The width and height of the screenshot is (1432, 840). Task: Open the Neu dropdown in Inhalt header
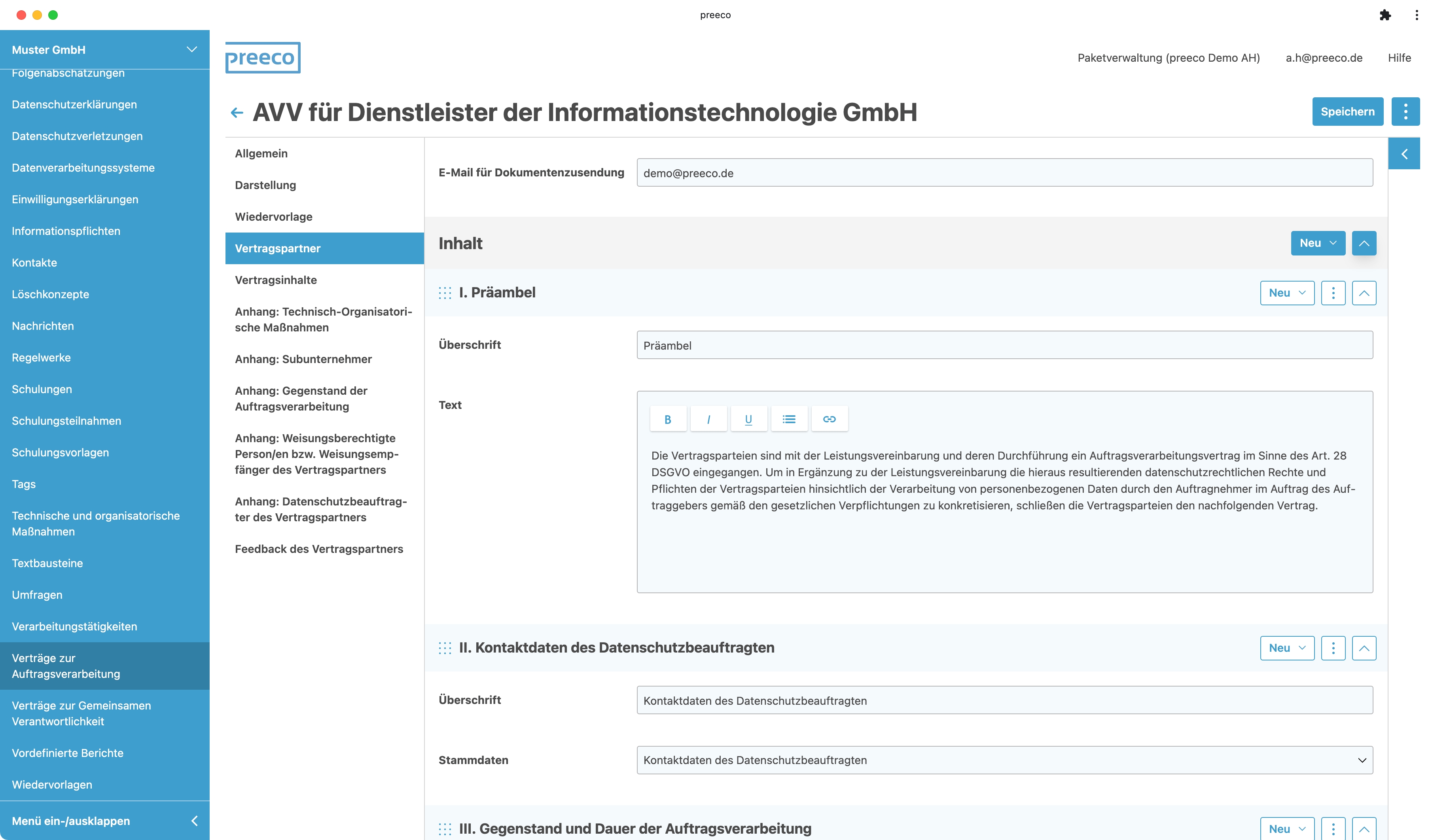[x=1317, y=243]
